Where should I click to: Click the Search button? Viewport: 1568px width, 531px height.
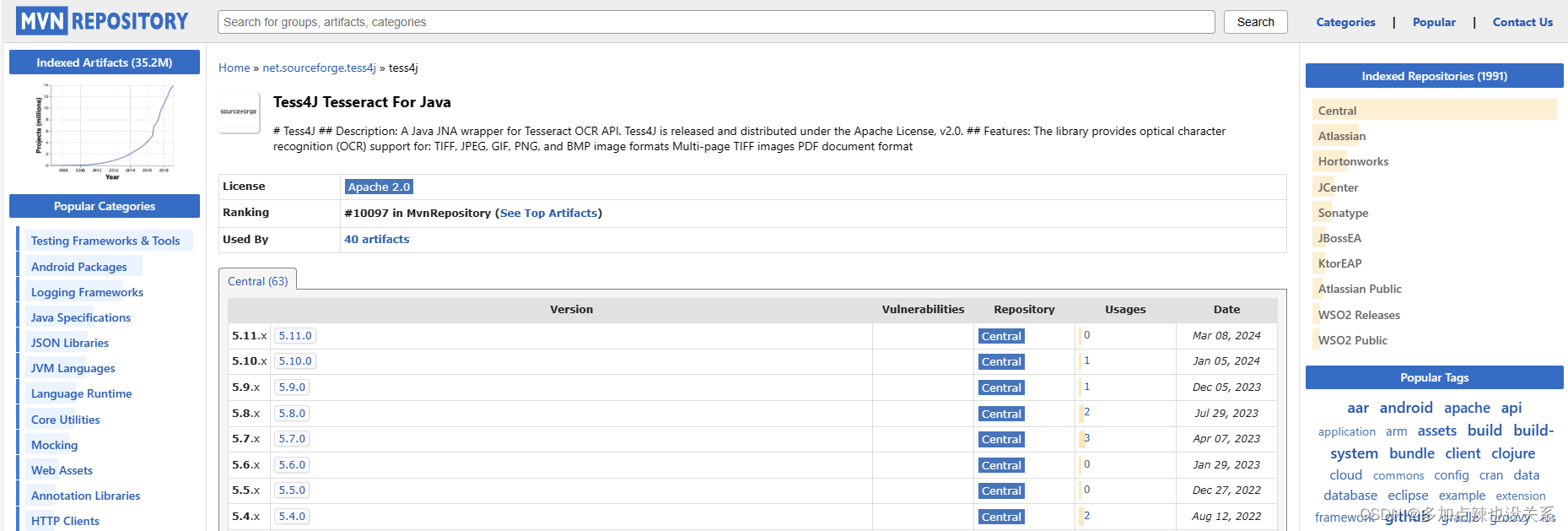[1255, 22]
